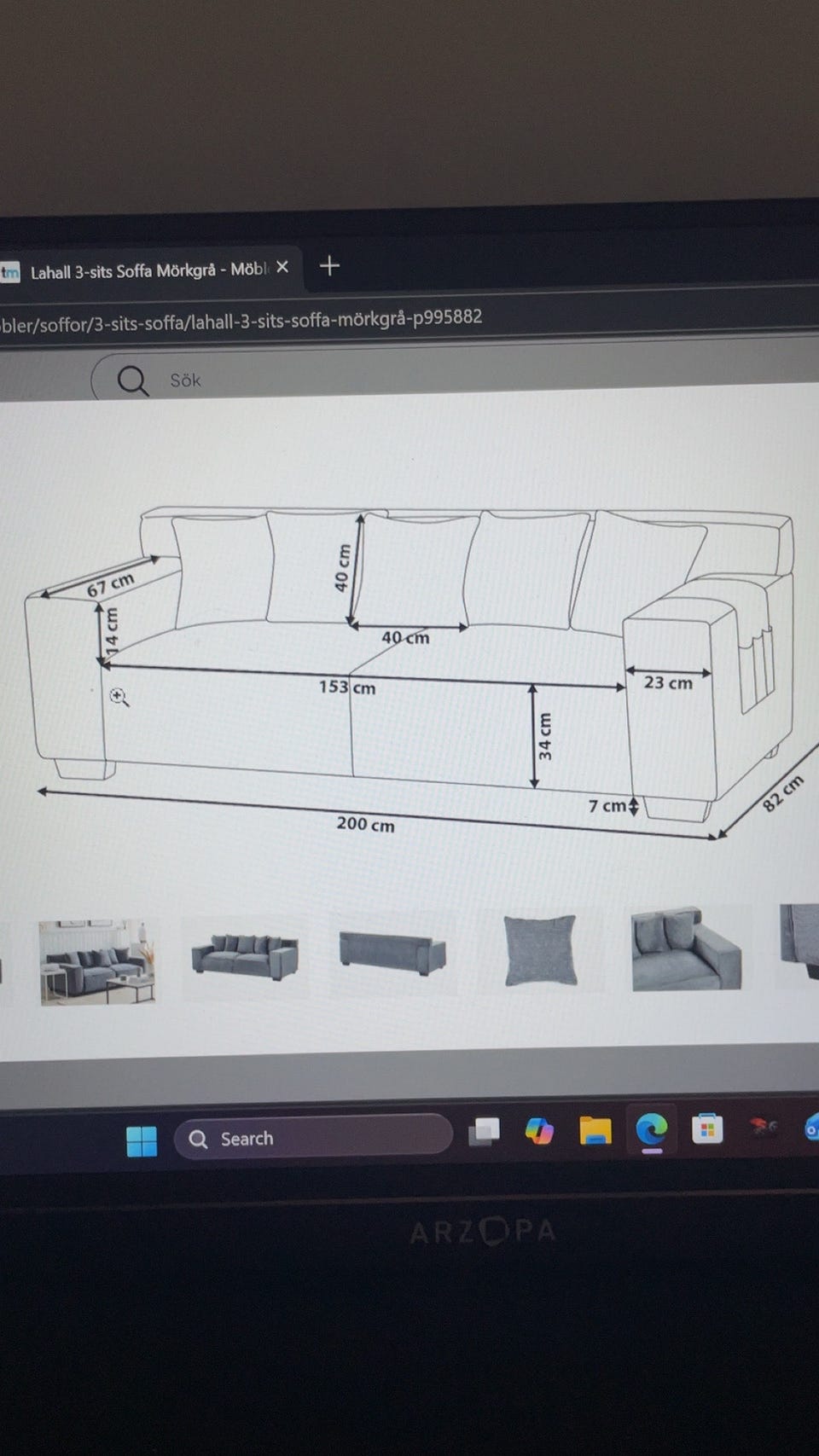Click the 200 cm width label
819x1456 pixels.
coord(365,824)
